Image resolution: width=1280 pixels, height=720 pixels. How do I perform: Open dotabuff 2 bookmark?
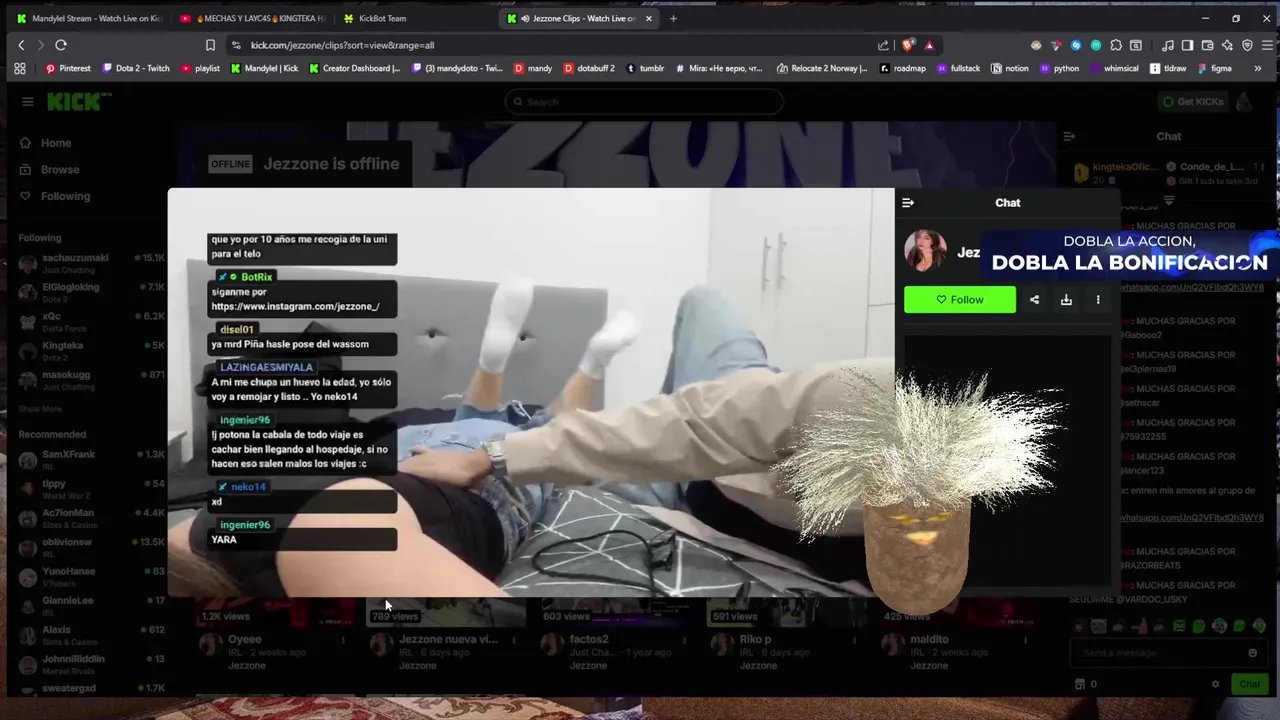tap(589, 69)
